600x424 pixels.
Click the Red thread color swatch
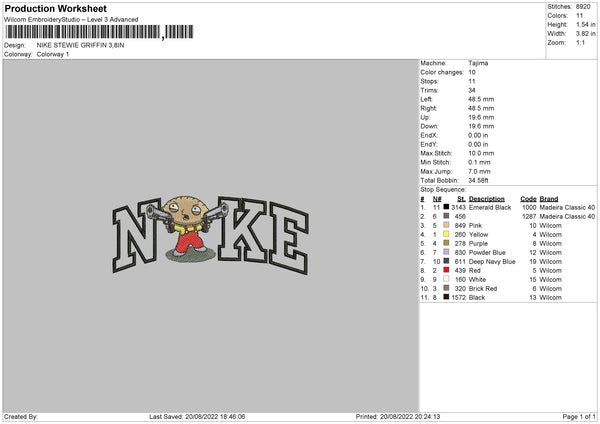tap(446, 270)
